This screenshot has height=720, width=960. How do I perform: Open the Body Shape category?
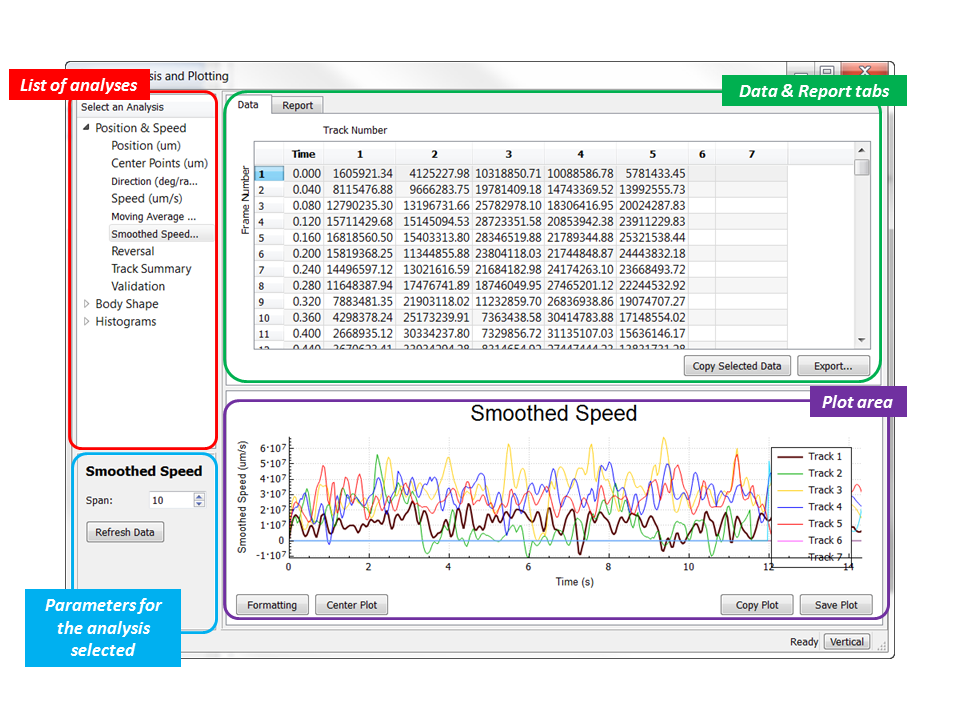click(x=127, y=304)
